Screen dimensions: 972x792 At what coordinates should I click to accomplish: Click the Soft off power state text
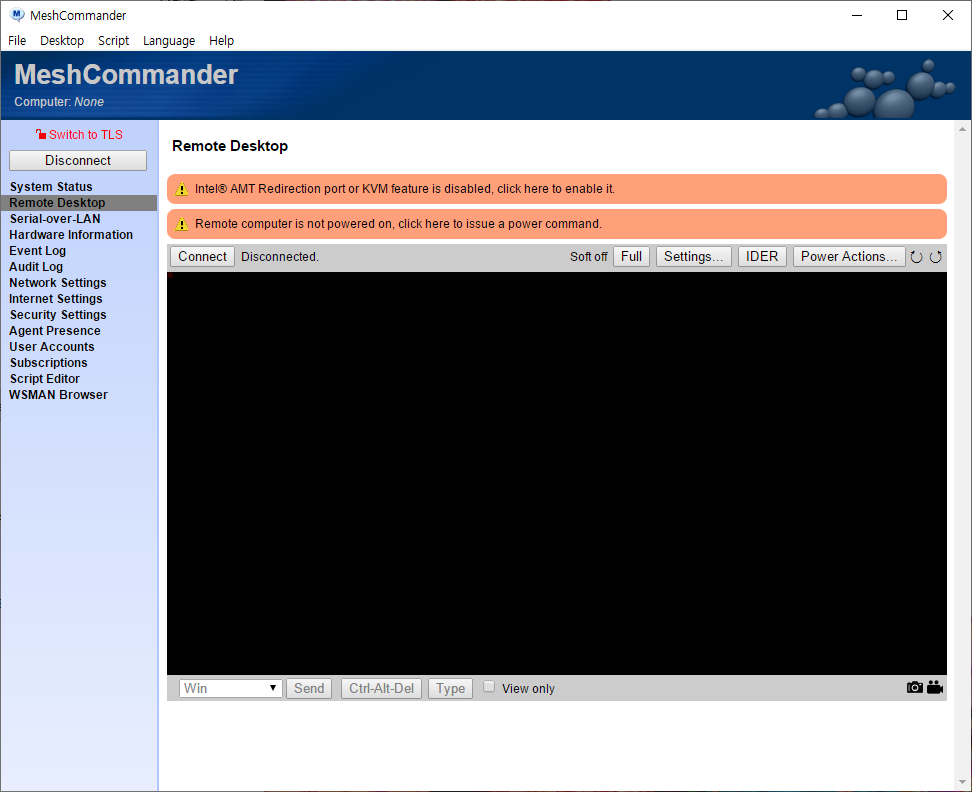(x=588, y=257)
